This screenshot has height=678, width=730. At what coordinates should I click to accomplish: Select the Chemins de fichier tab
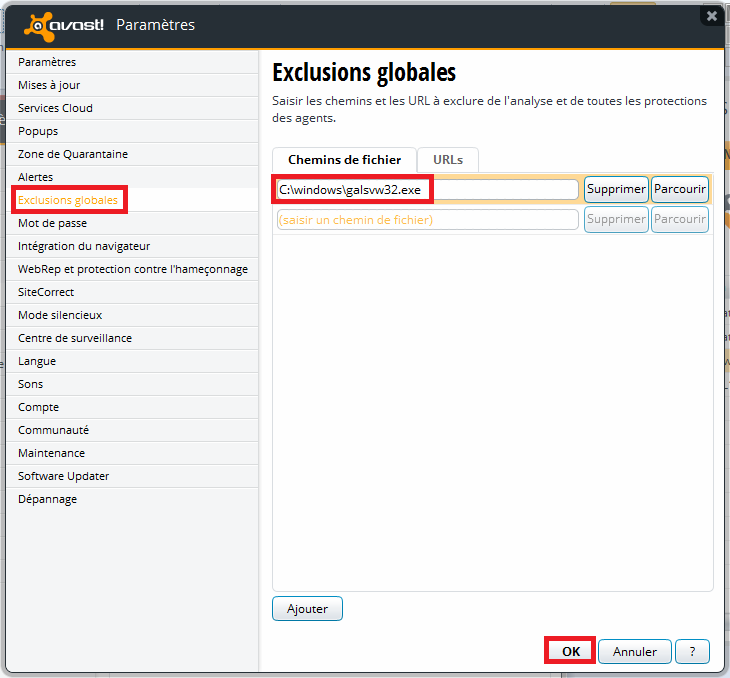(344, 160)
